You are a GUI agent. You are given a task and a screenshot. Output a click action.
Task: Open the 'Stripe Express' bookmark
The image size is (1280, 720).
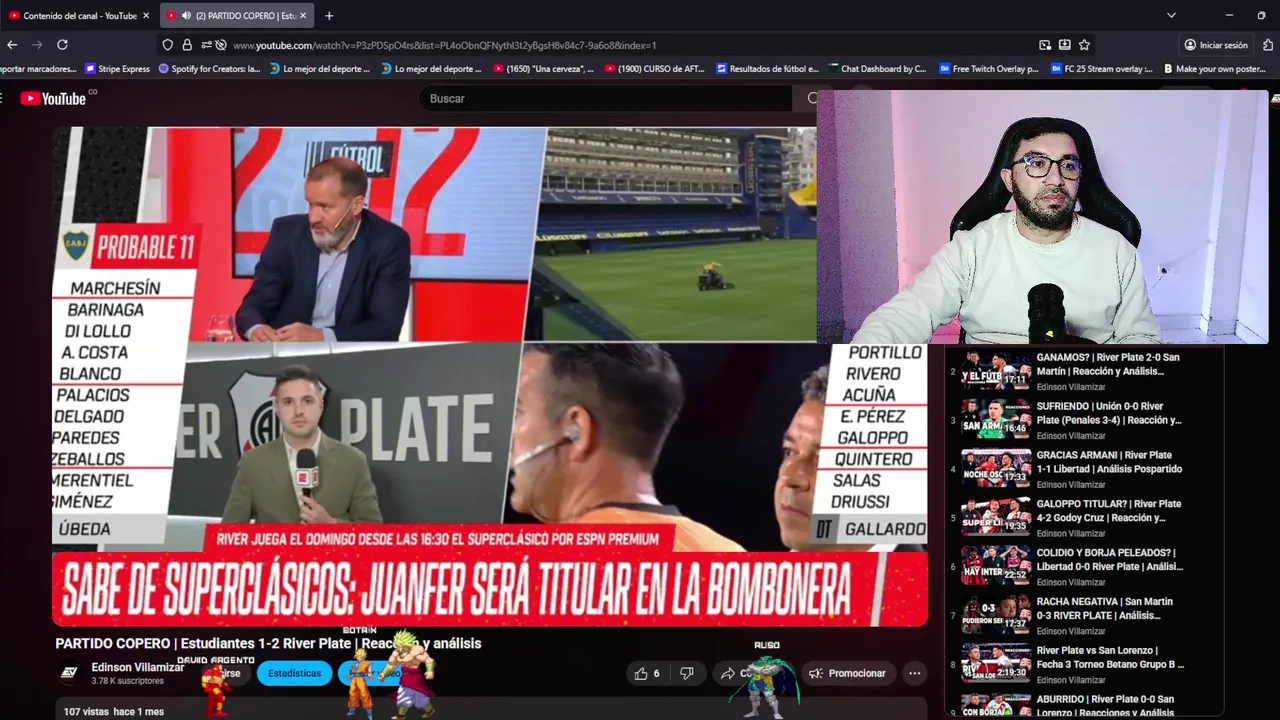[118, 69]
